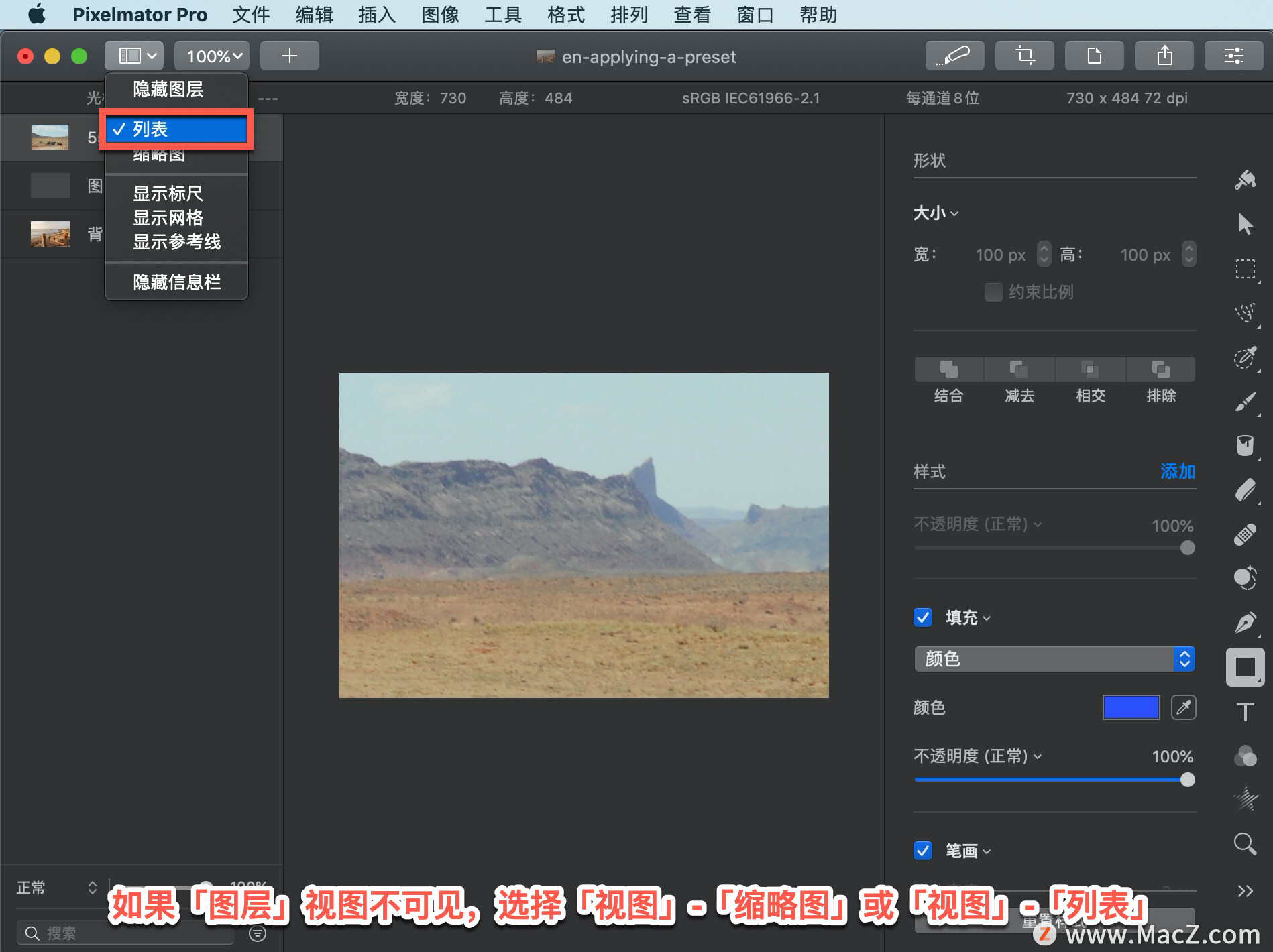This screenshot has width=1273, height=952.
Task: Expand more tools double chevron
Action: point(1245,891)
